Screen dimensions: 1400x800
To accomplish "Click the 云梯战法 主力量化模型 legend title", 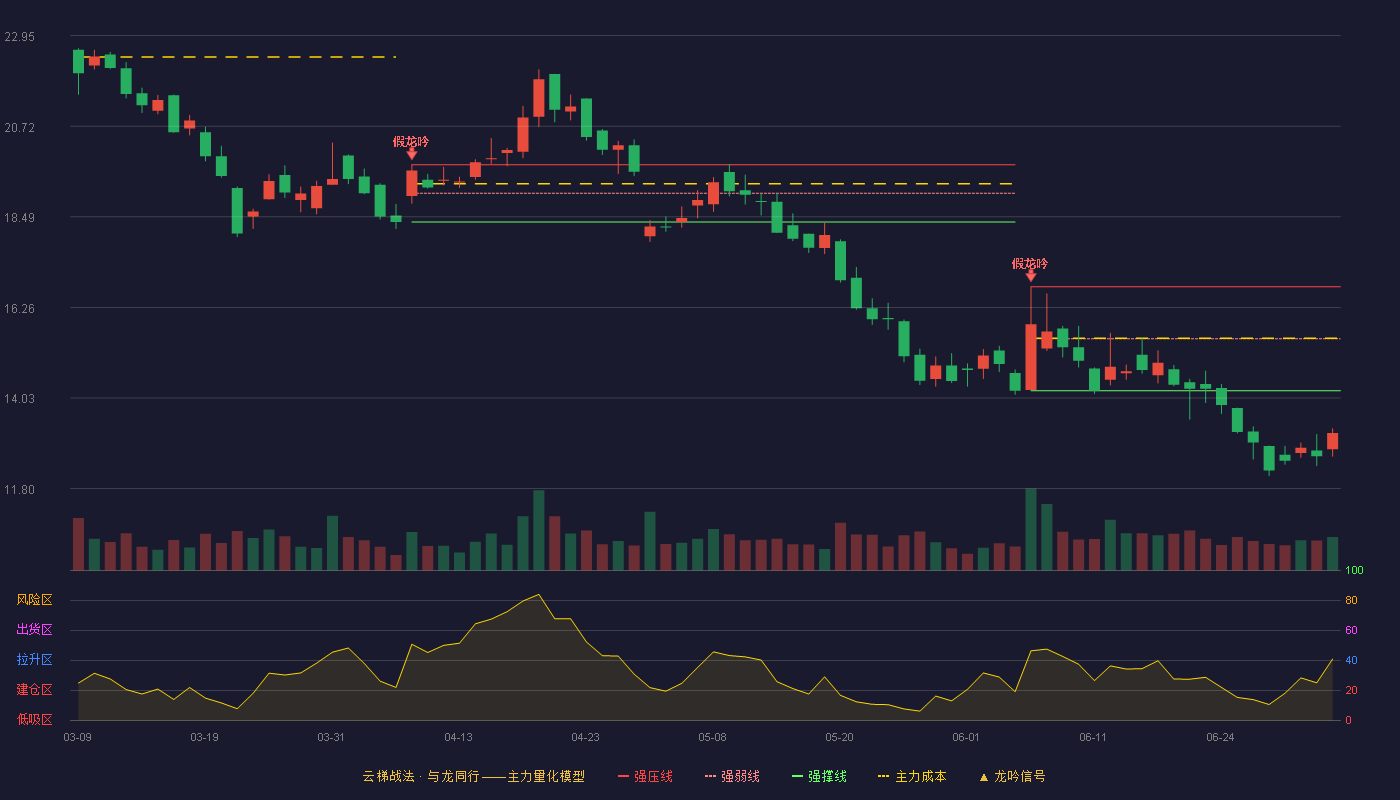I will [x=473, y=776].
